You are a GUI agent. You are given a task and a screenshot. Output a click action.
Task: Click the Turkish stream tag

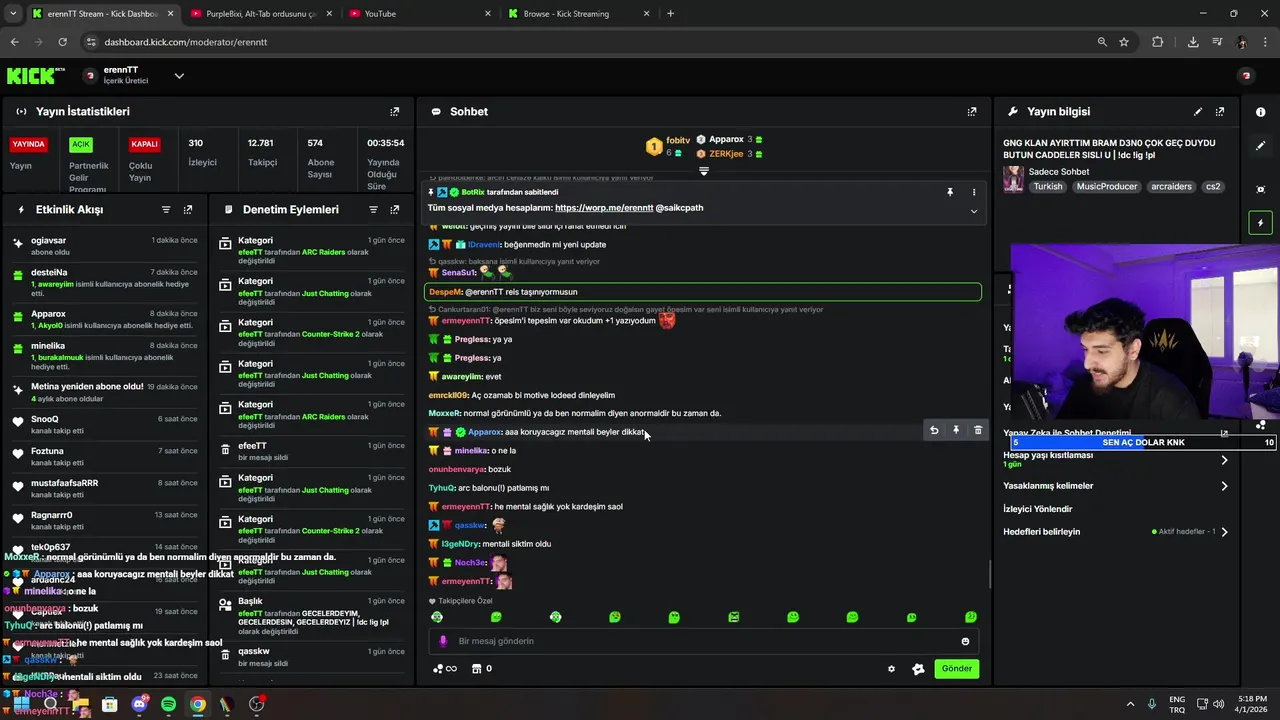1048,187
